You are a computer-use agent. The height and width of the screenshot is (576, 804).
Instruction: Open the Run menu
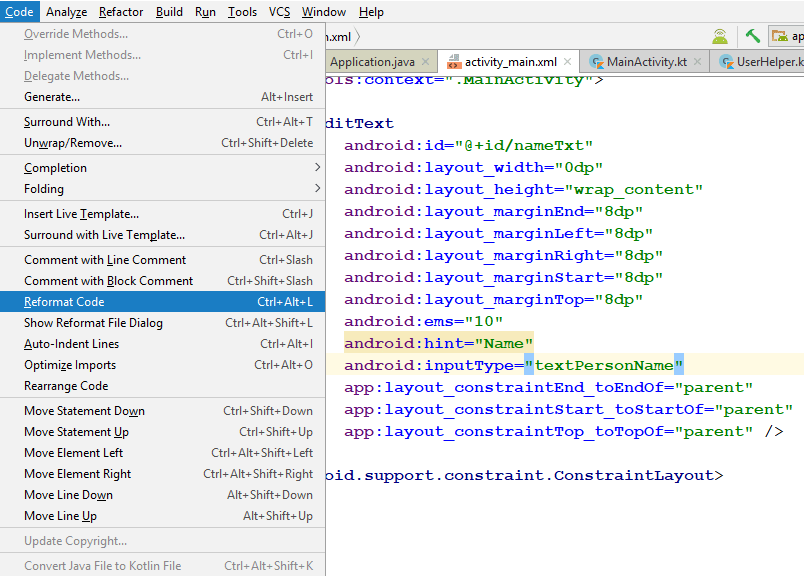(x=205, y=12)
